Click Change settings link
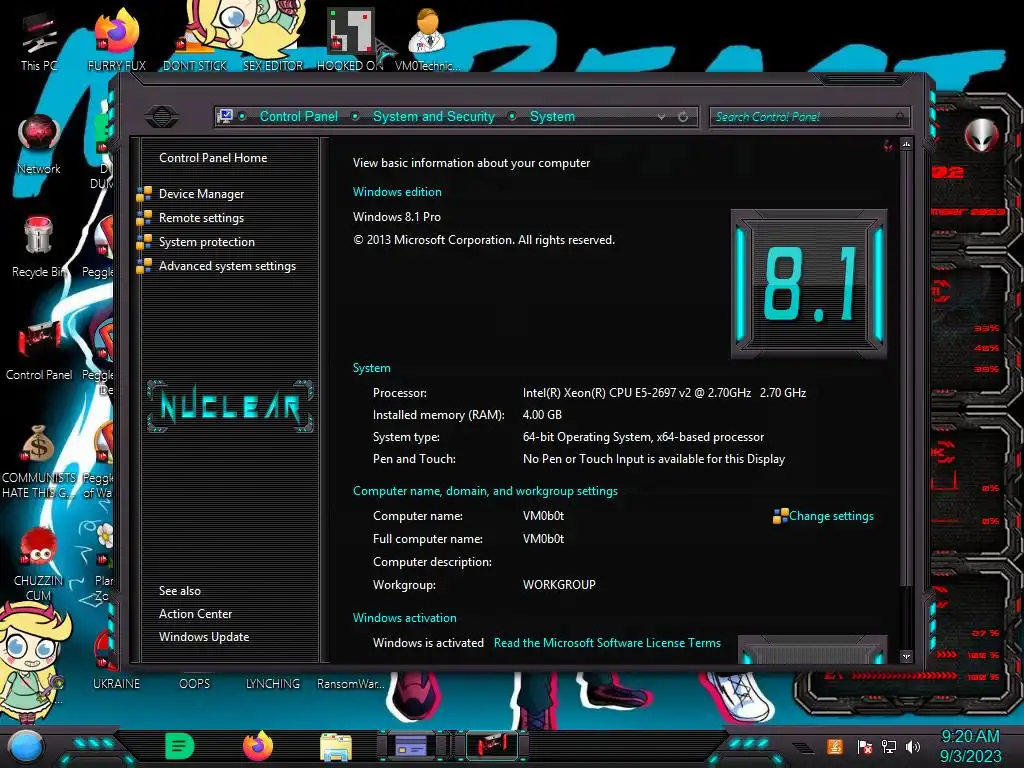 (831, 516)
